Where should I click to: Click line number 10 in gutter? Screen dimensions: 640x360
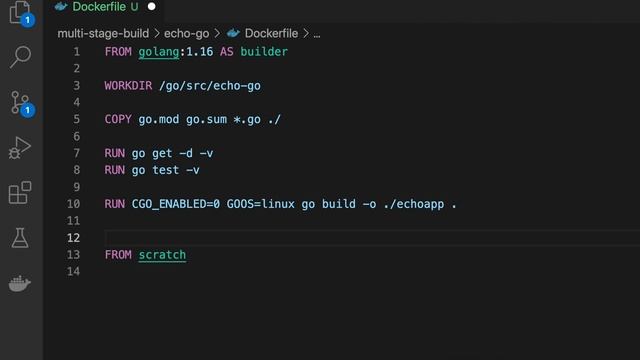tap(73, 204)
